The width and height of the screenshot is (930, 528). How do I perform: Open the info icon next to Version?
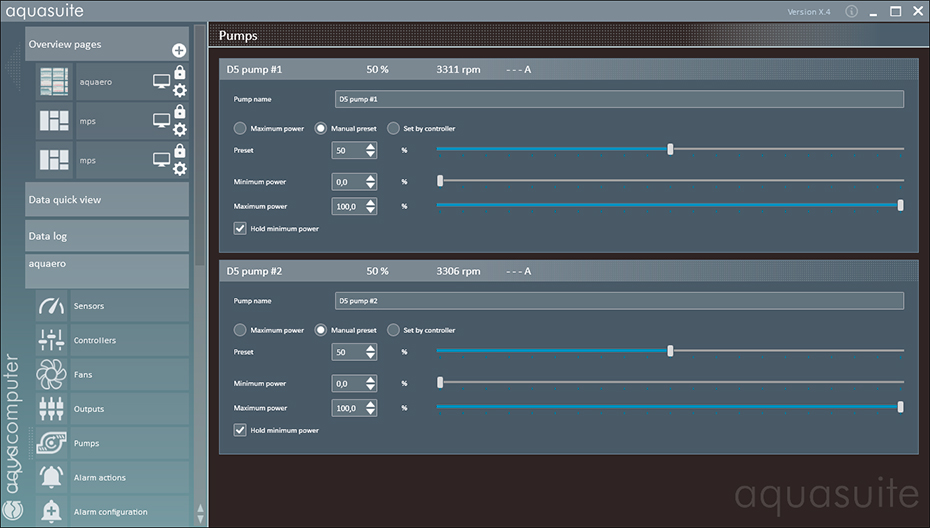click(x=851, y=12)
